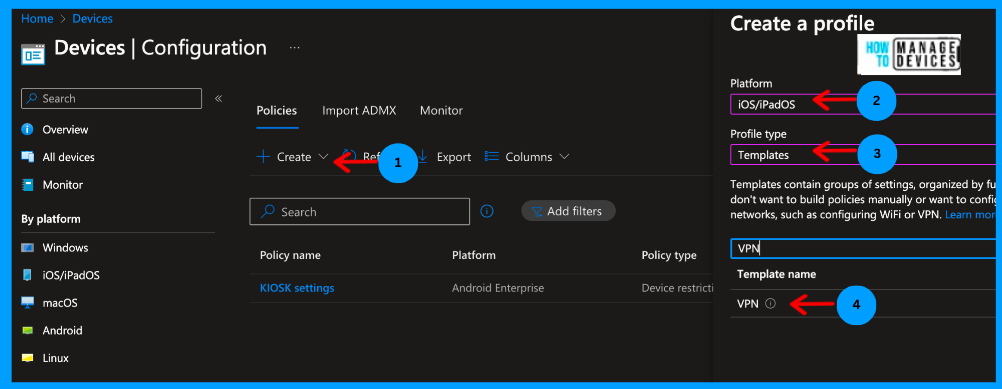Open the ellipsis menu beside Configuration title
Viewport: 1002px width, 389px height.
295,48
